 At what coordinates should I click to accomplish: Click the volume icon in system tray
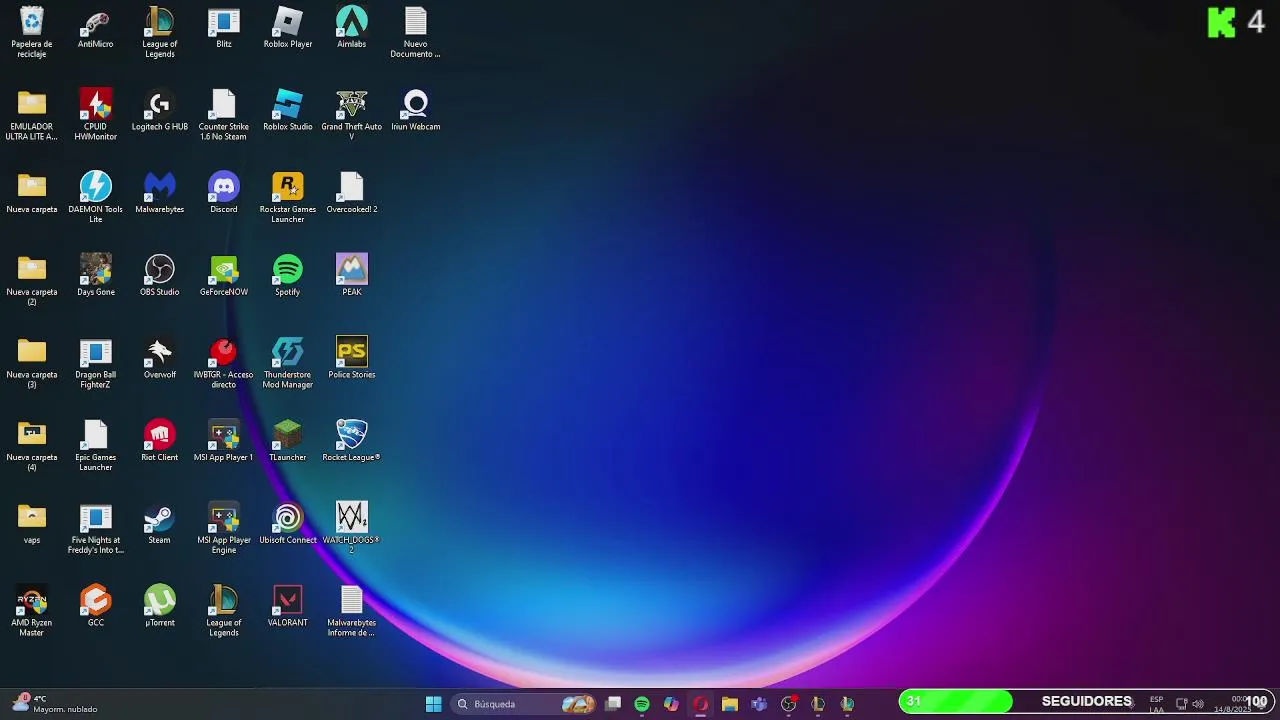coord(1198,704)
